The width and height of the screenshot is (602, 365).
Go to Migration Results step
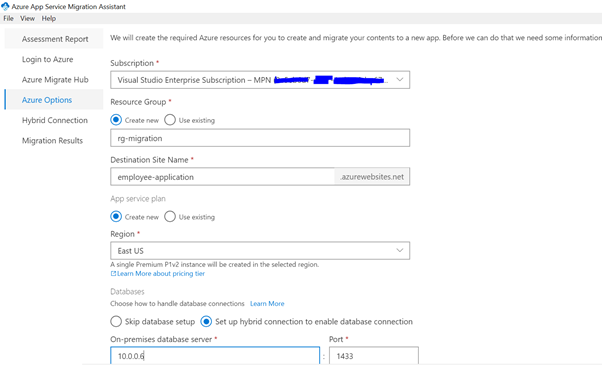coord(54,140)
